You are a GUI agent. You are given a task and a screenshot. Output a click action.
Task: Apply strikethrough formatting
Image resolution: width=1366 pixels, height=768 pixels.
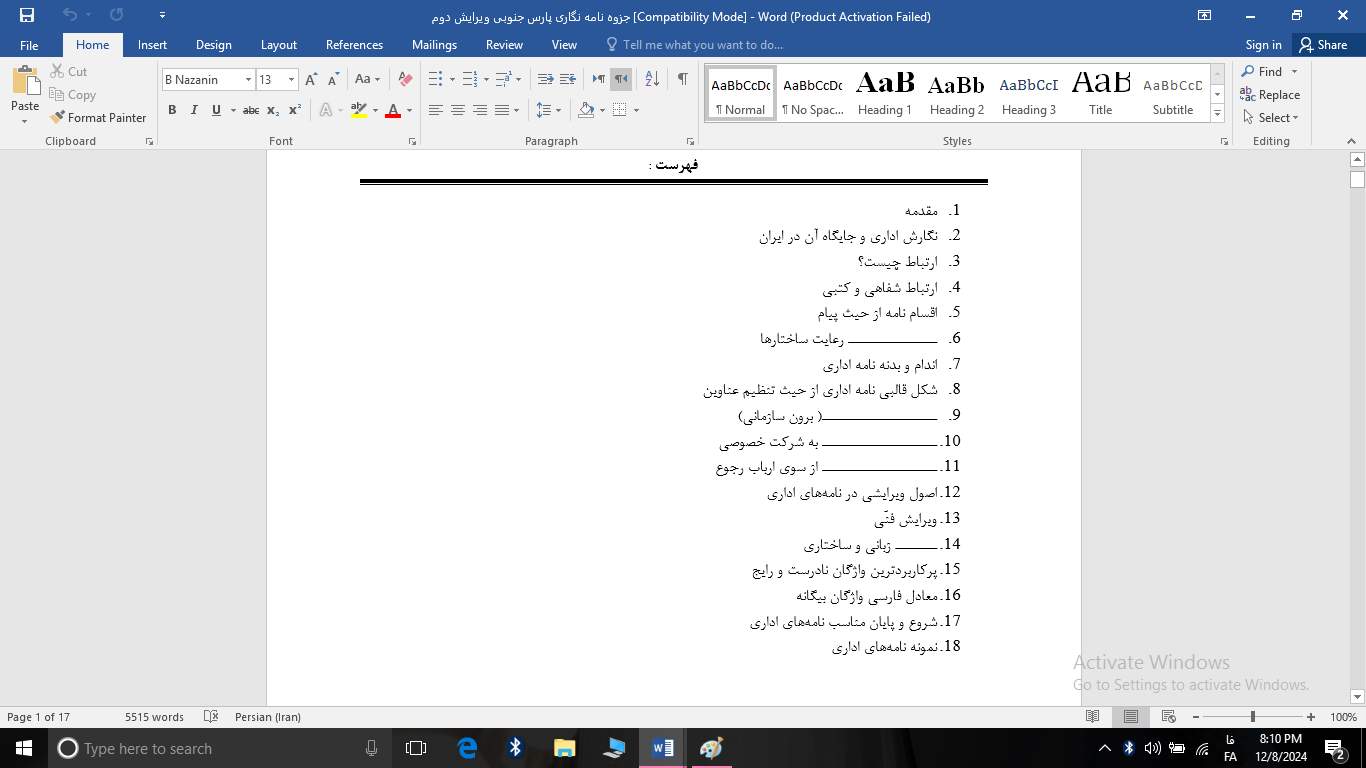(251, 110)
